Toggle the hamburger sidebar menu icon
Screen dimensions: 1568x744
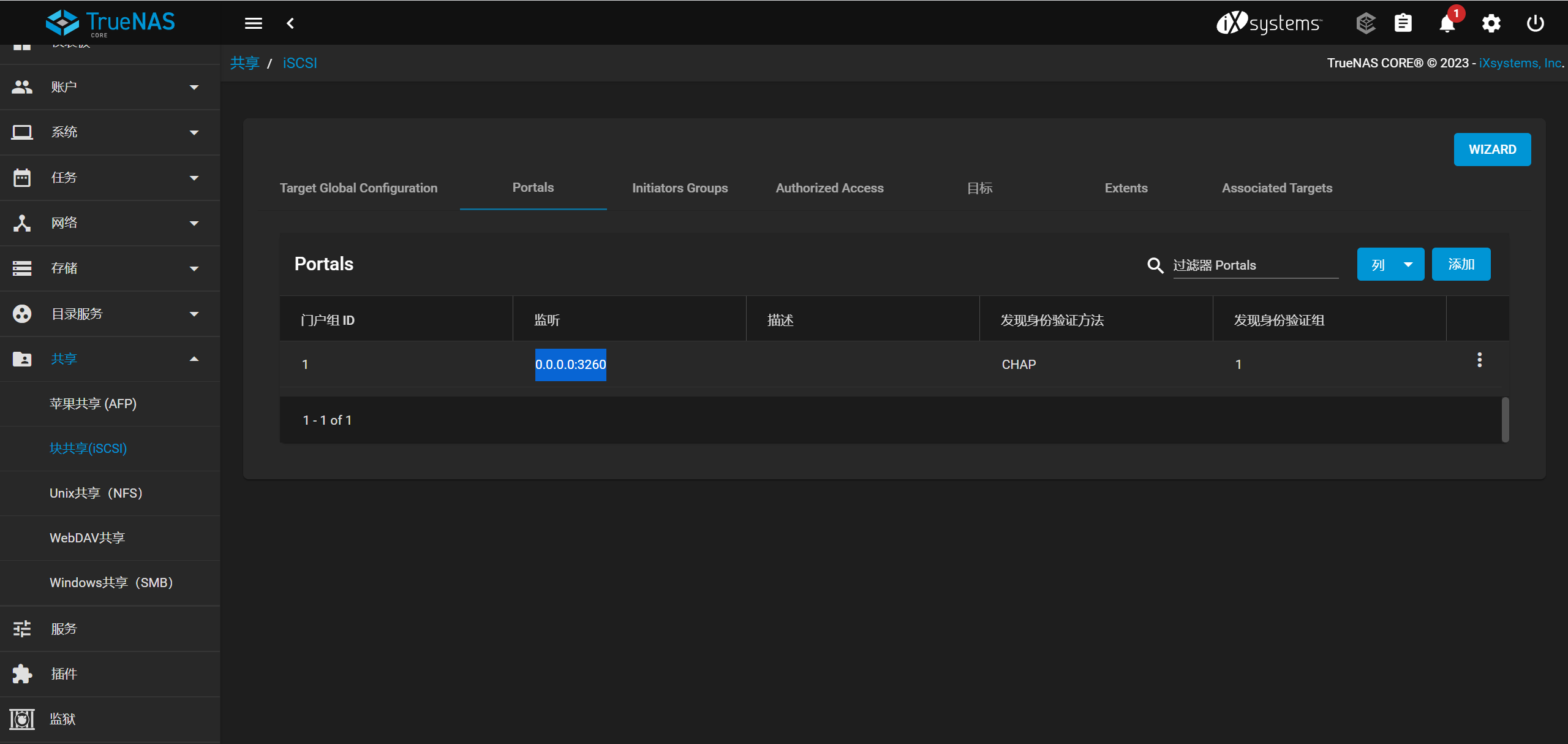[x=253, y=23]
